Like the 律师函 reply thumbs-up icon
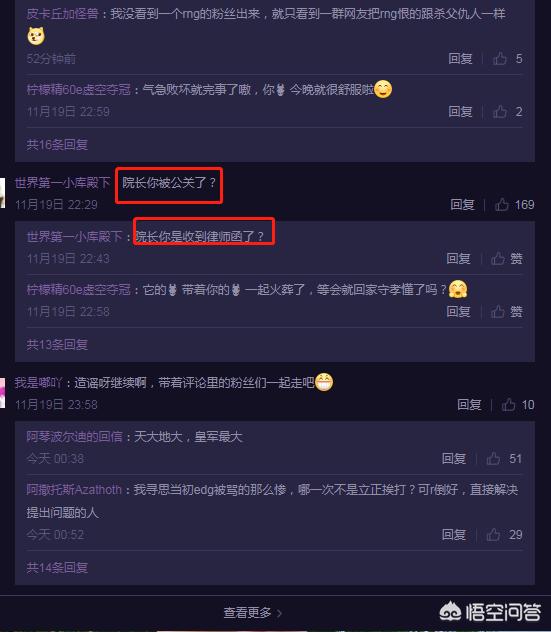551x632 pixels. [x=498, y=258]
